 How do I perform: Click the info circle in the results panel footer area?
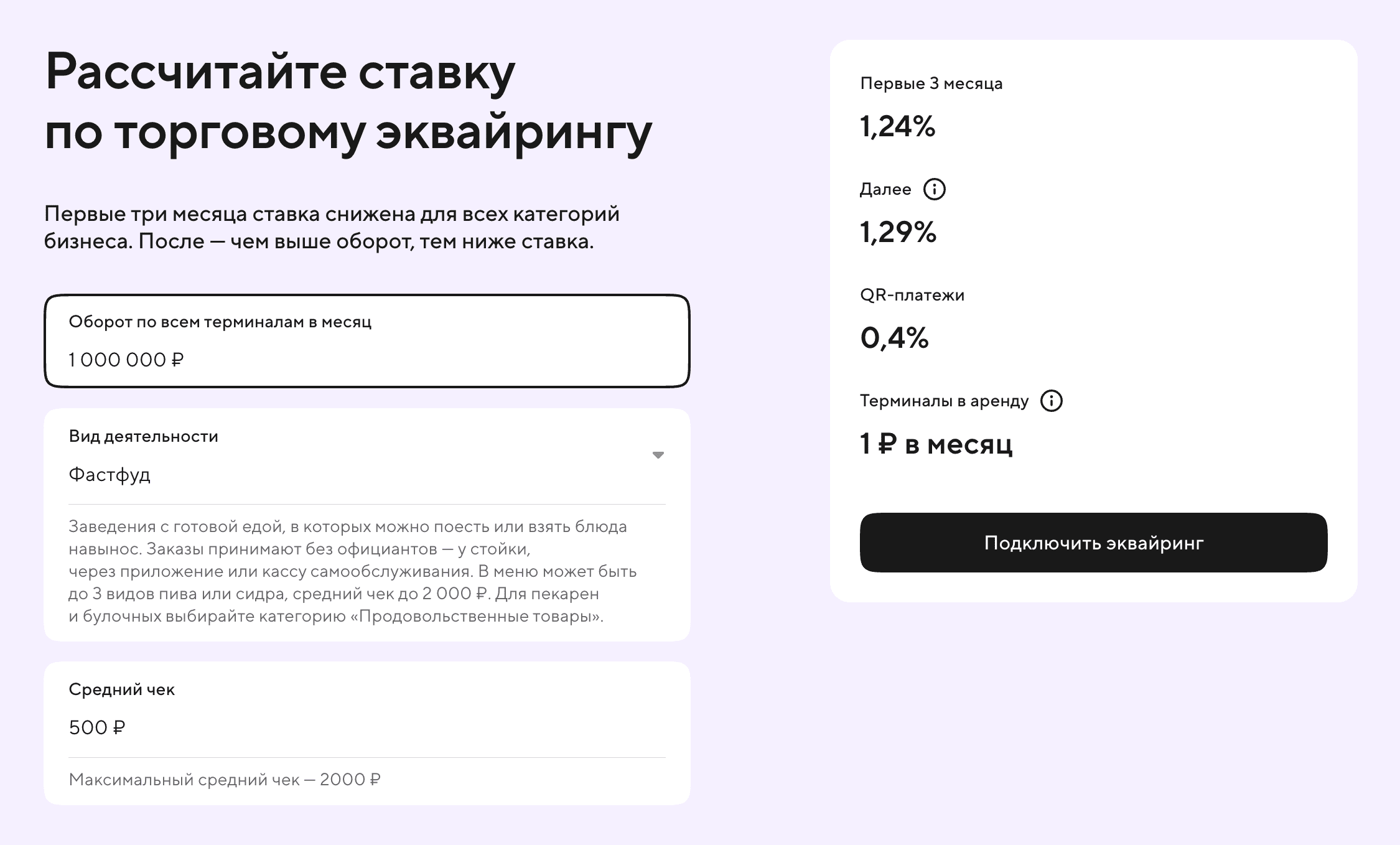tap(1052, 401)
